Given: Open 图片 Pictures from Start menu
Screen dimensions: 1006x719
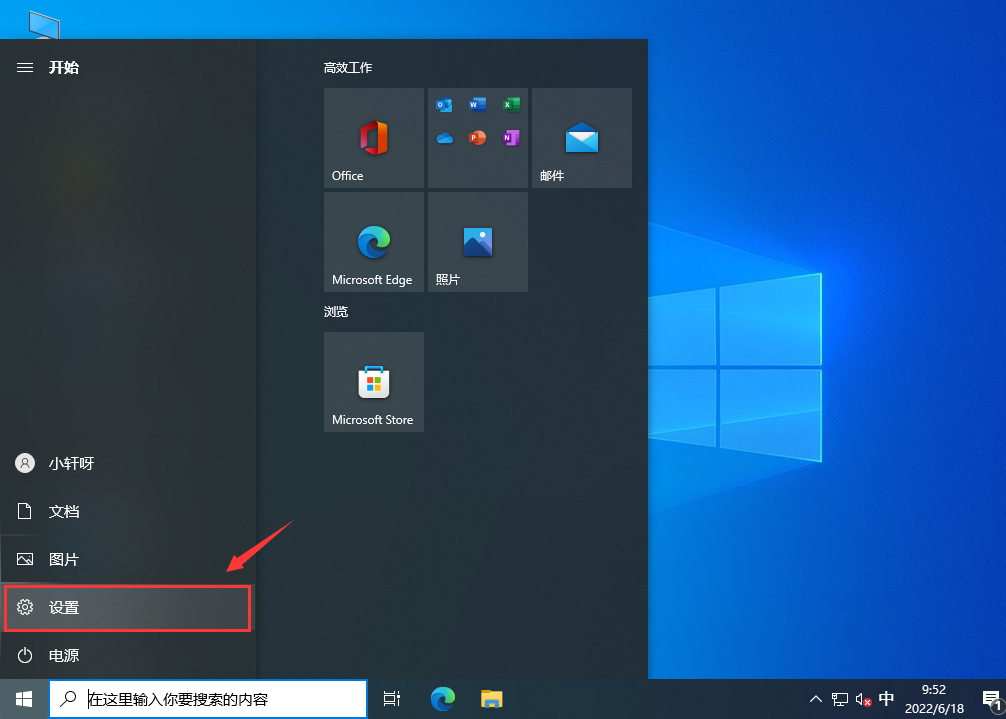Looking at the screenshot, I should 128,559.
